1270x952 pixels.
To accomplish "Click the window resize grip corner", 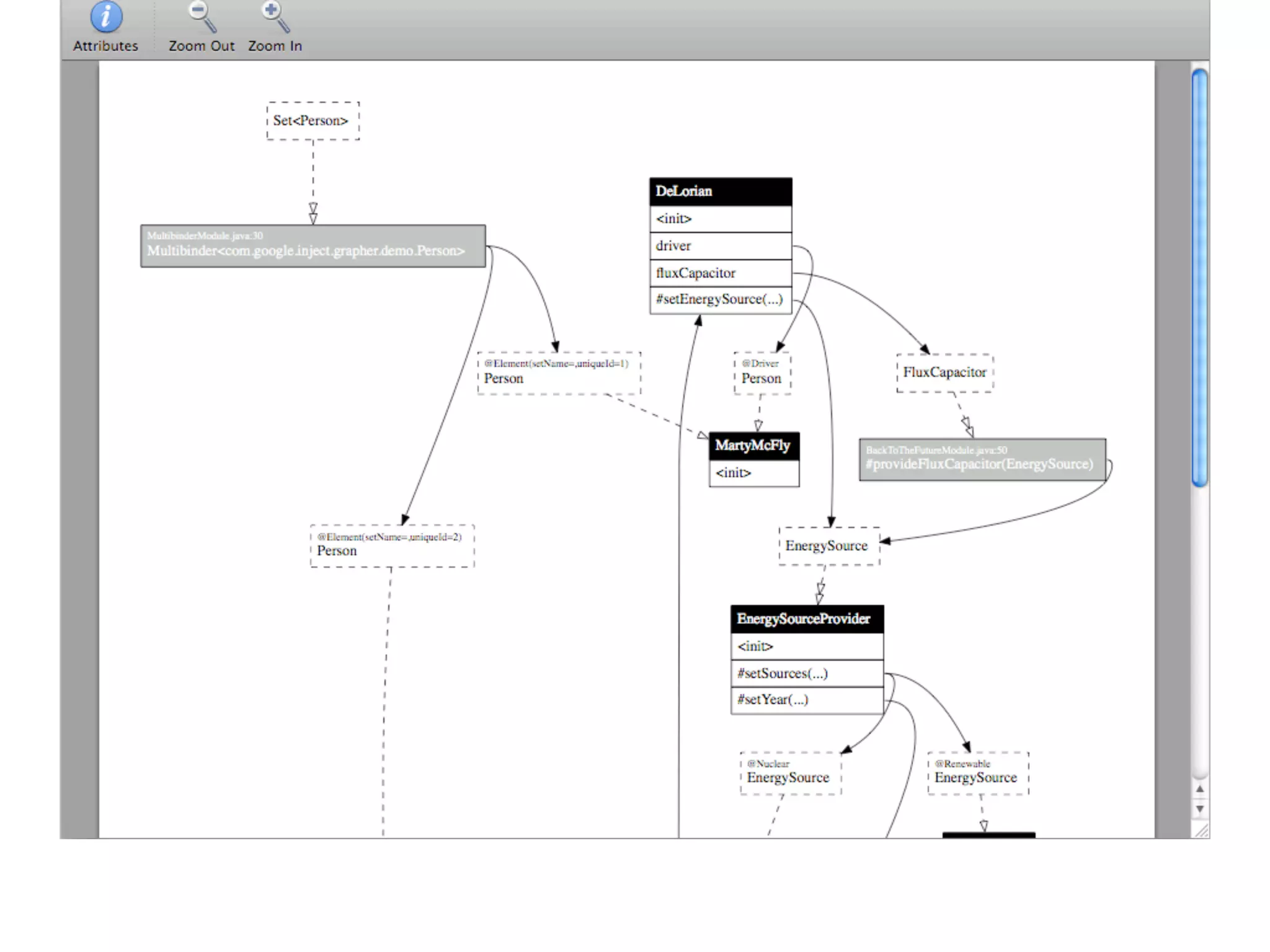I will 1202,831.
